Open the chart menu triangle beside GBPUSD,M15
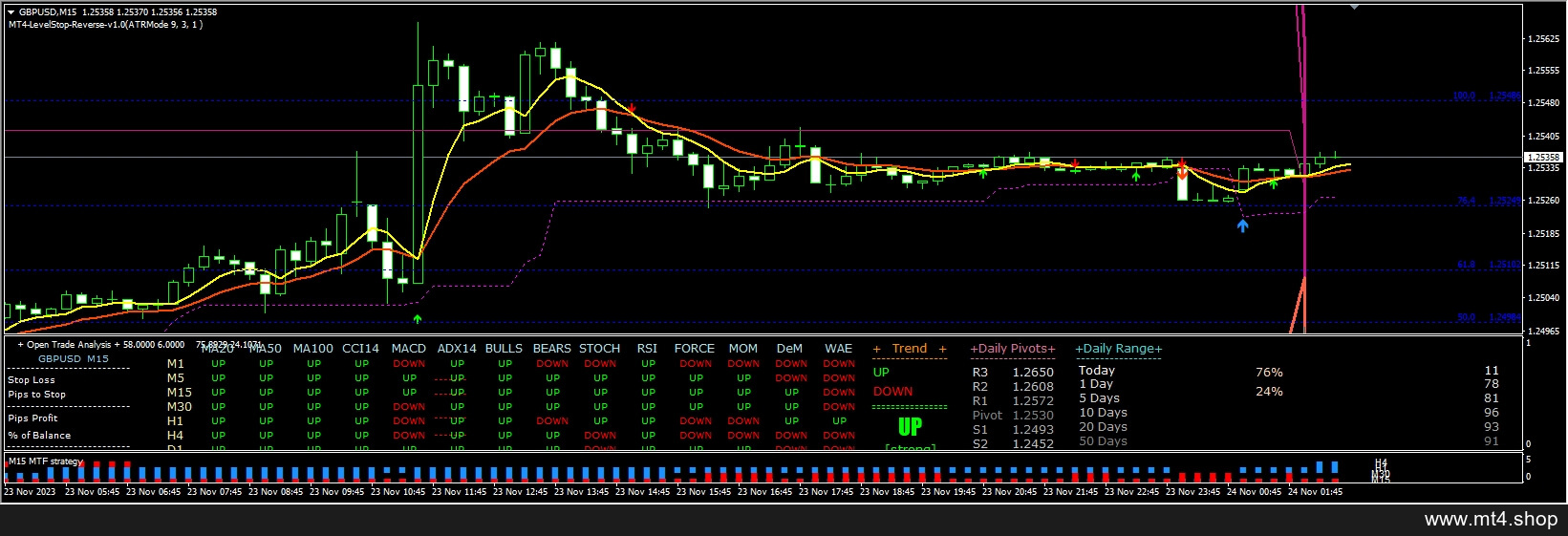The height and width of the screenshot is (536, 1568). 11,12
